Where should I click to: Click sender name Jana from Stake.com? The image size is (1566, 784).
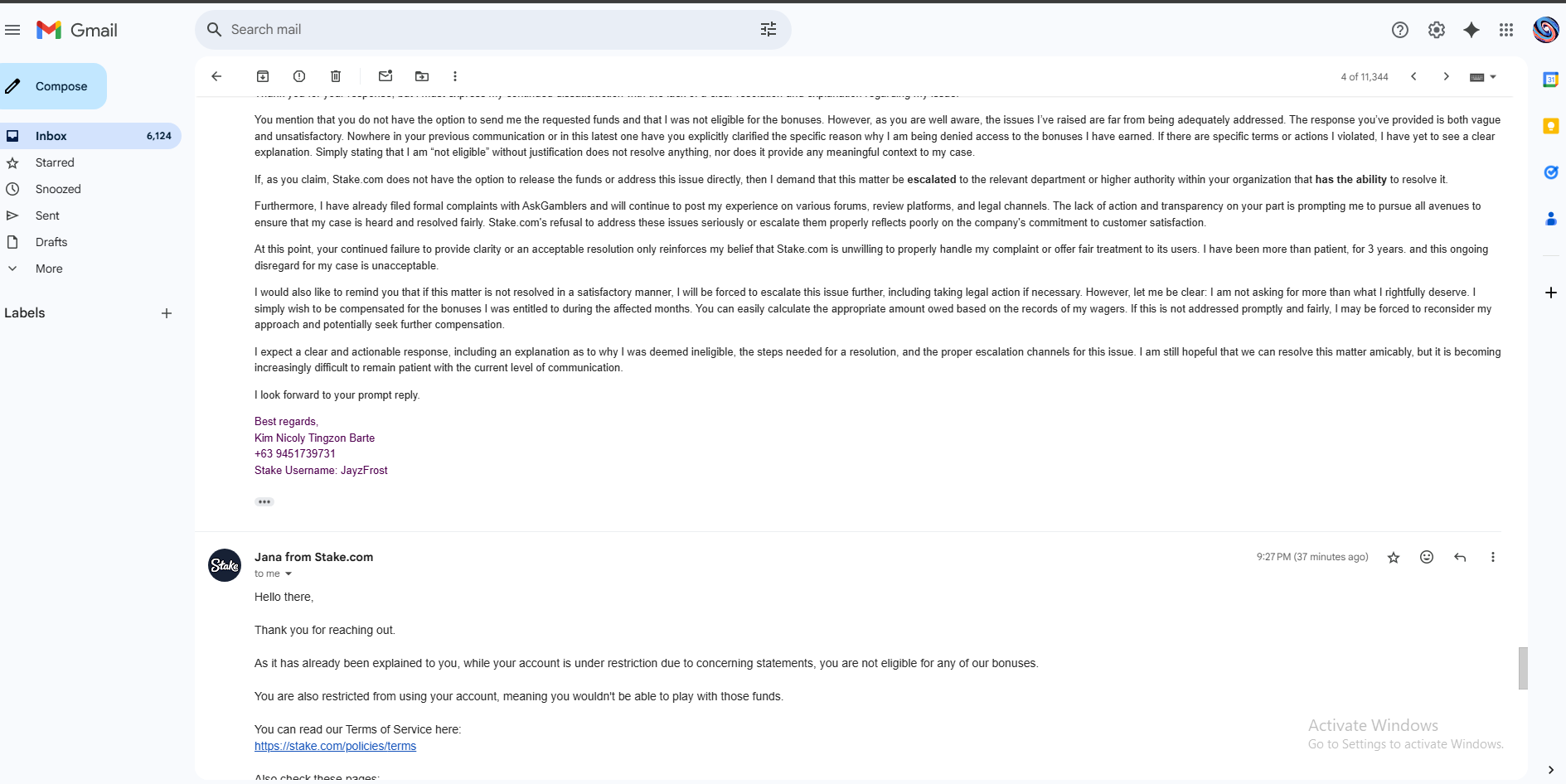313,557
